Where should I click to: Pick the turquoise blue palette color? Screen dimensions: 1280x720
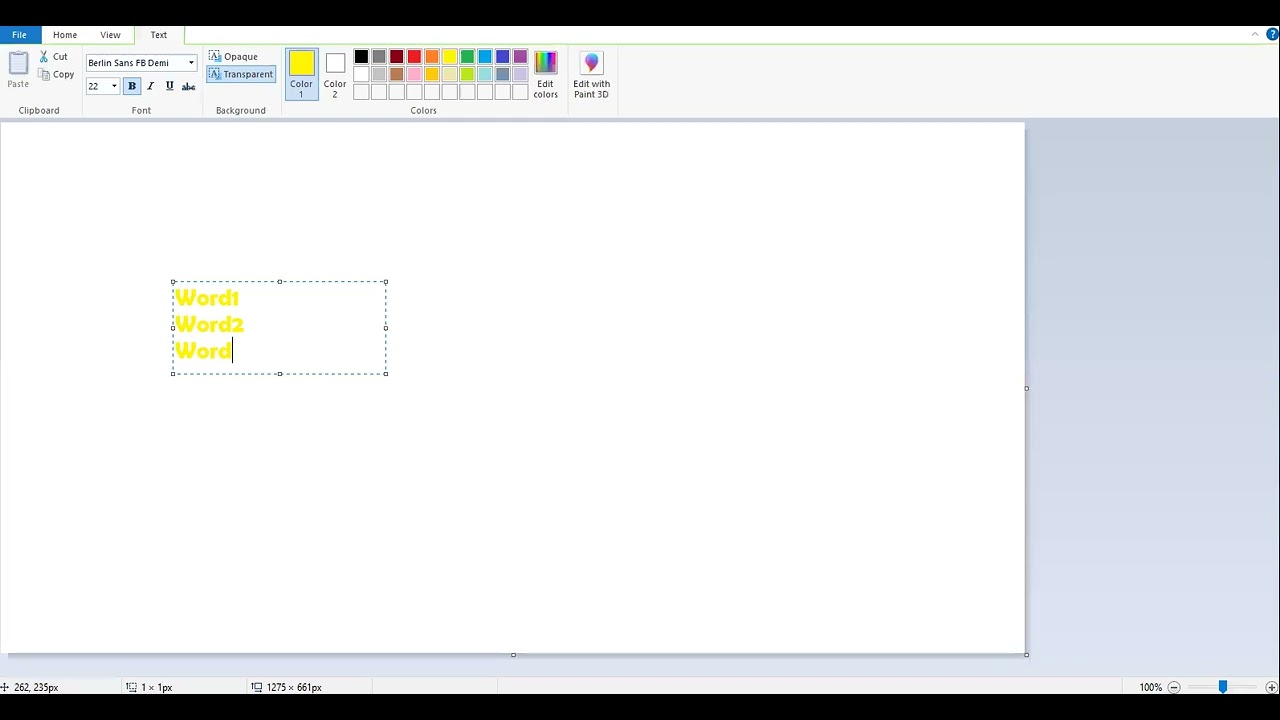(485, 57)
